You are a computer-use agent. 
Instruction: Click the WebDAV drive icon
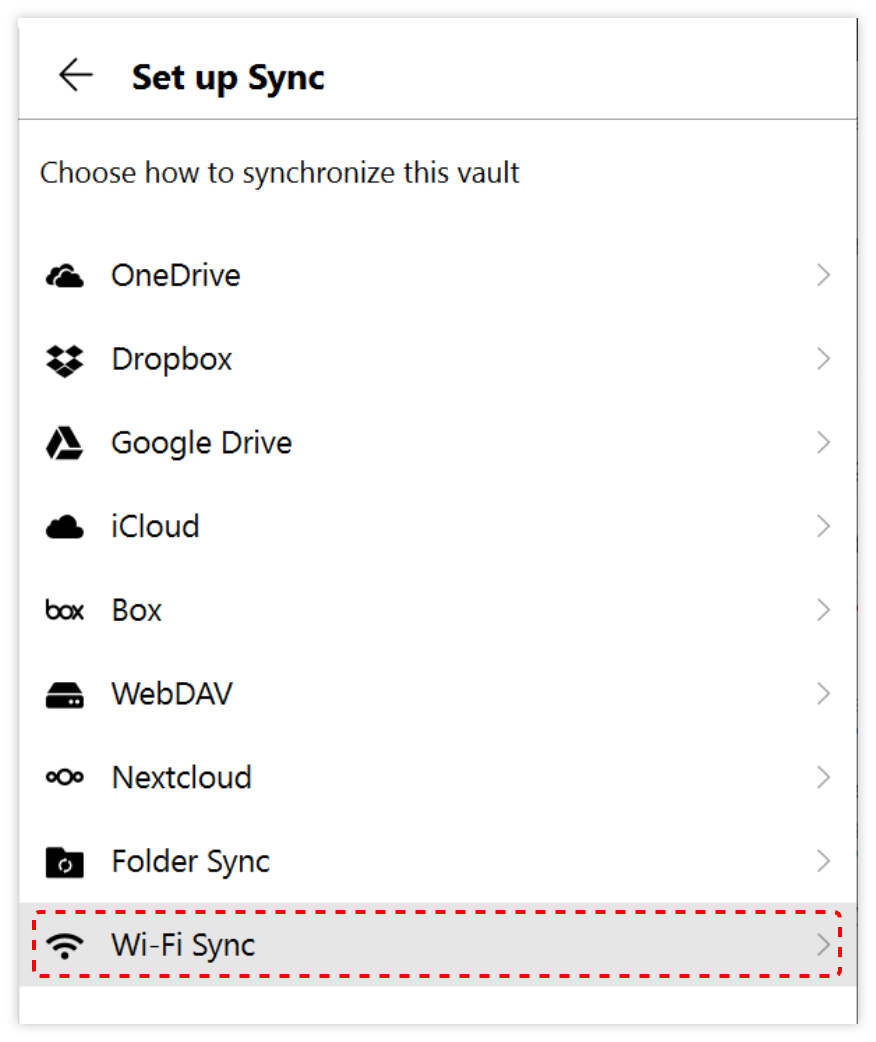coord(64,695)
